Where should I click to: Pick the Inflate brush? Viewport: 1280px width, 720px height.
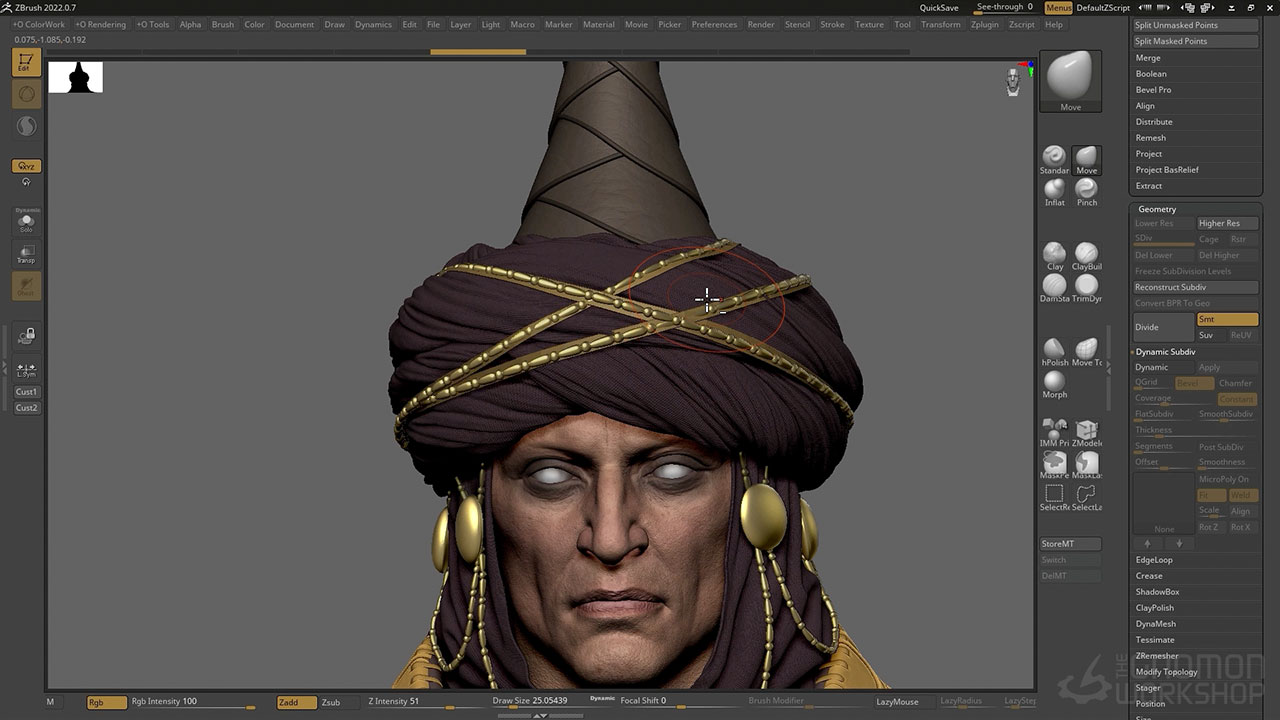[x=1054, y=190]
